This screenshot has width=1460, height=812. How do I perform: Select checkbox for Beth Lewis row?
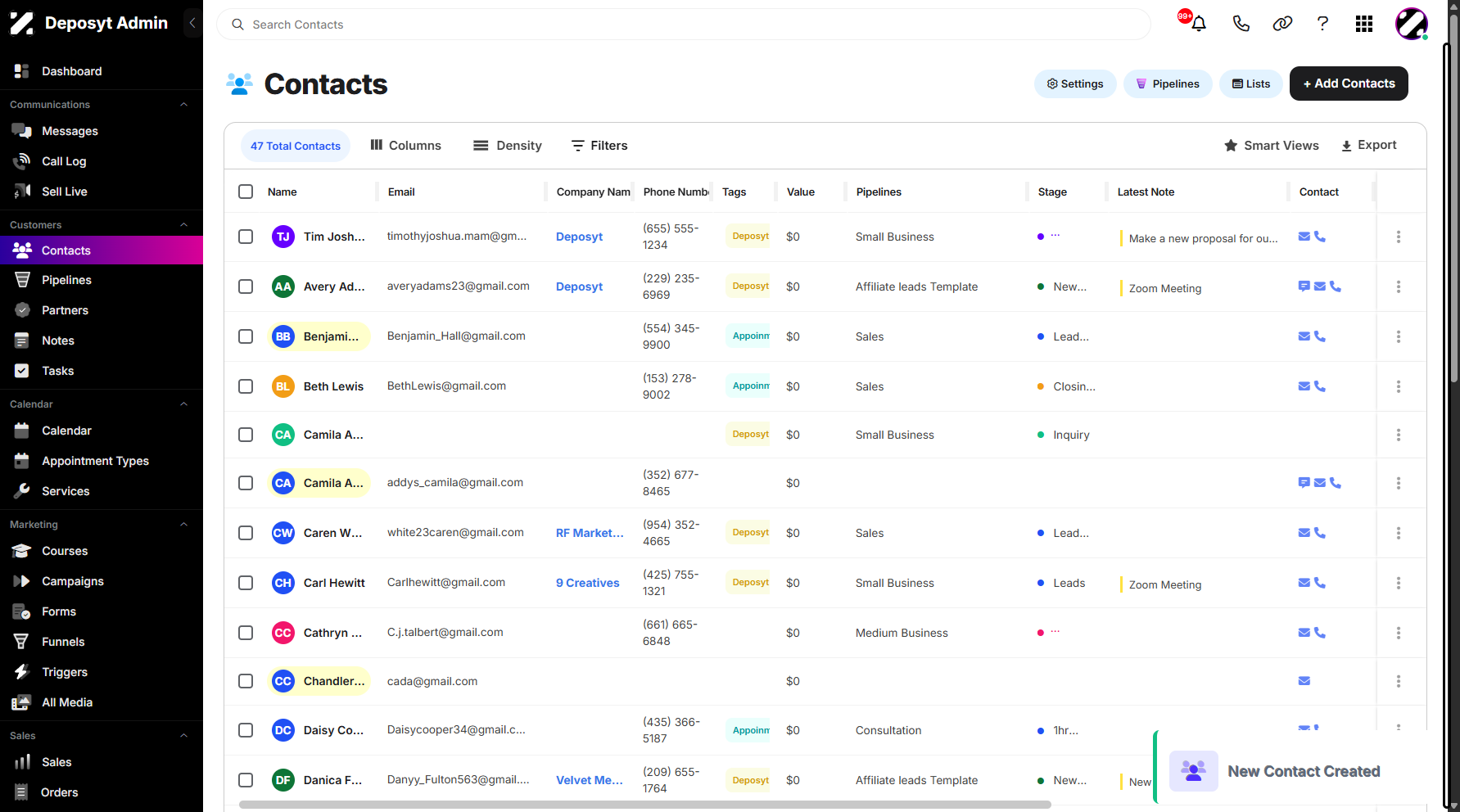[246, 386]
